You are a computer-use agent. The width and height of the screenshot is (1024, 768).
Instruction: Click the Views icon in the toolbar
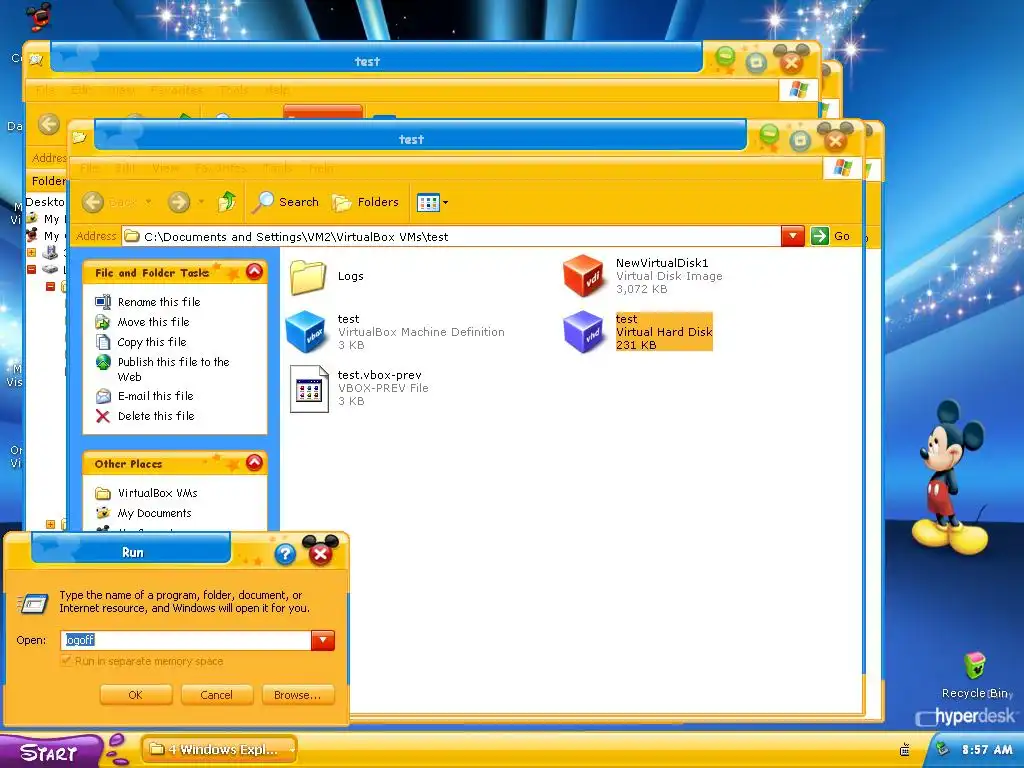[428, 202]
